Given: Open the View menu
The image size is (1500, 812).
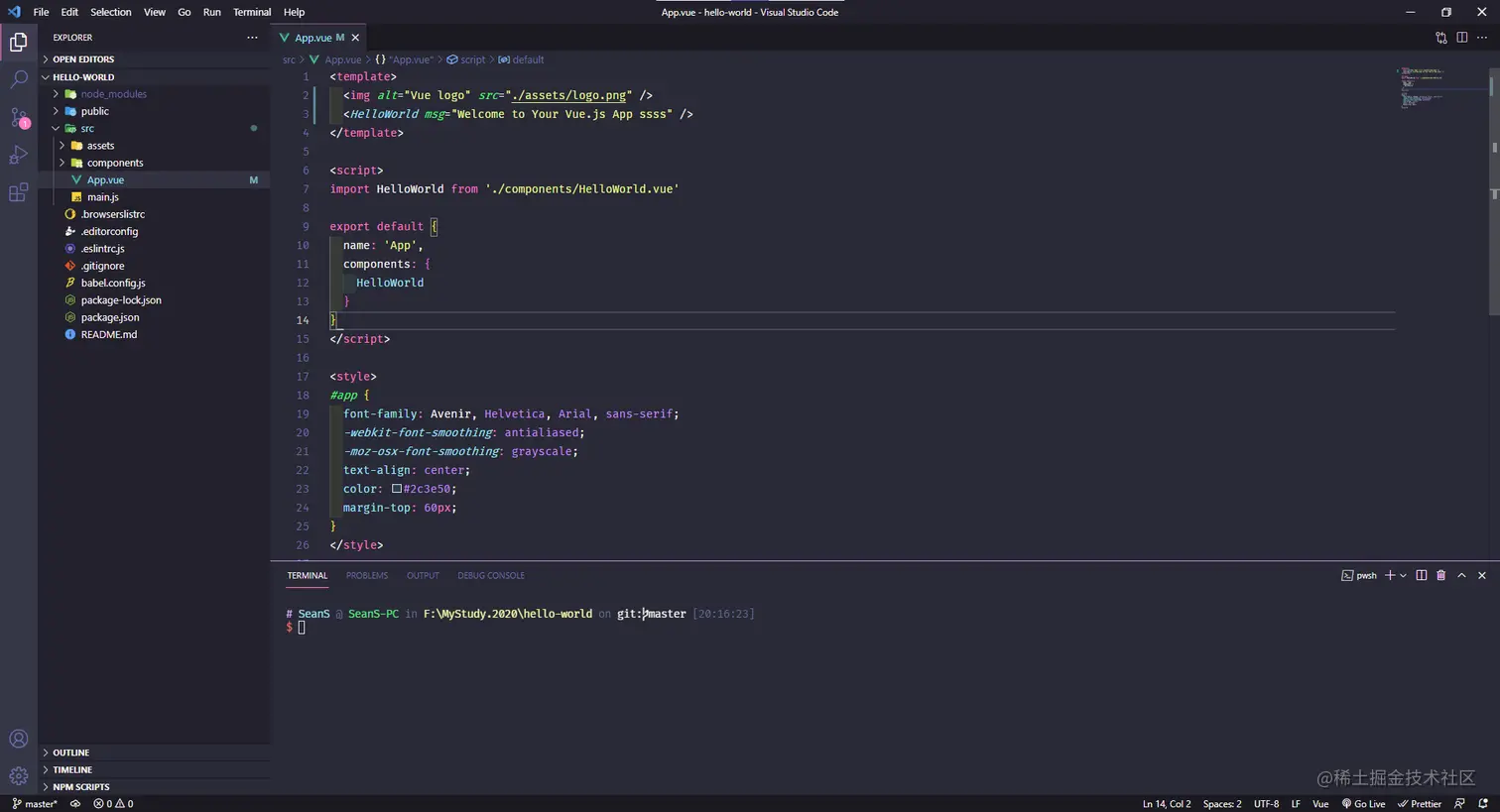Looking at the screenshot, I should [155, 12].
